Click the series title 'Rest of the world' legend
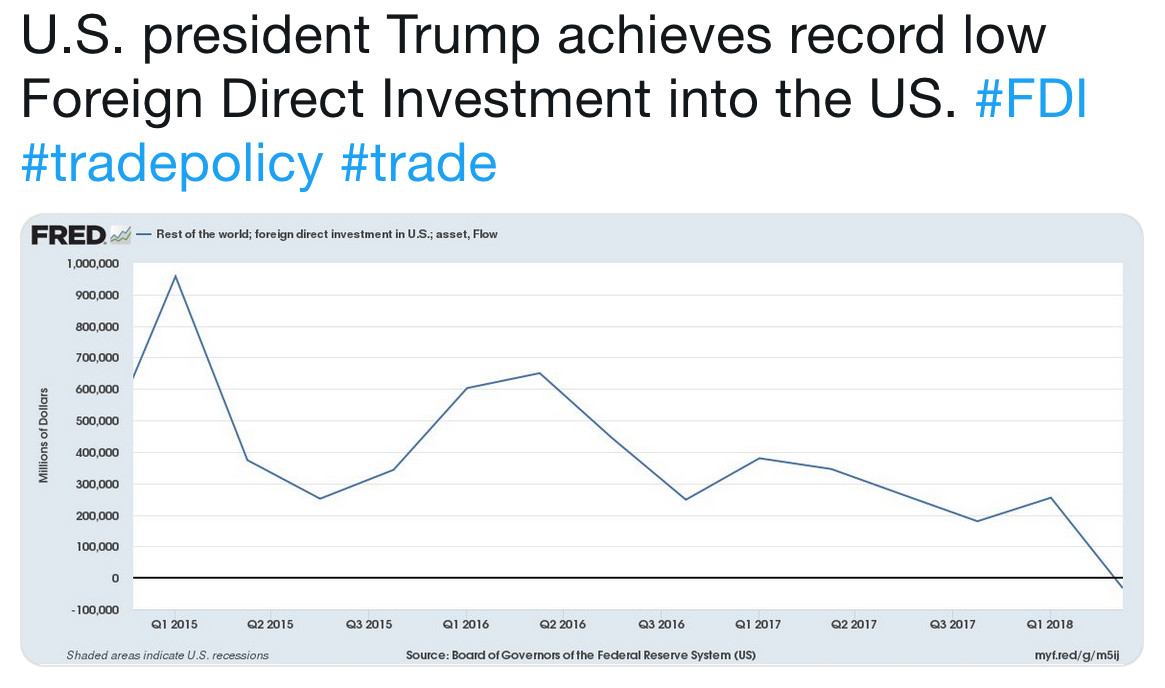1165x688 pixels. point(326,235)
